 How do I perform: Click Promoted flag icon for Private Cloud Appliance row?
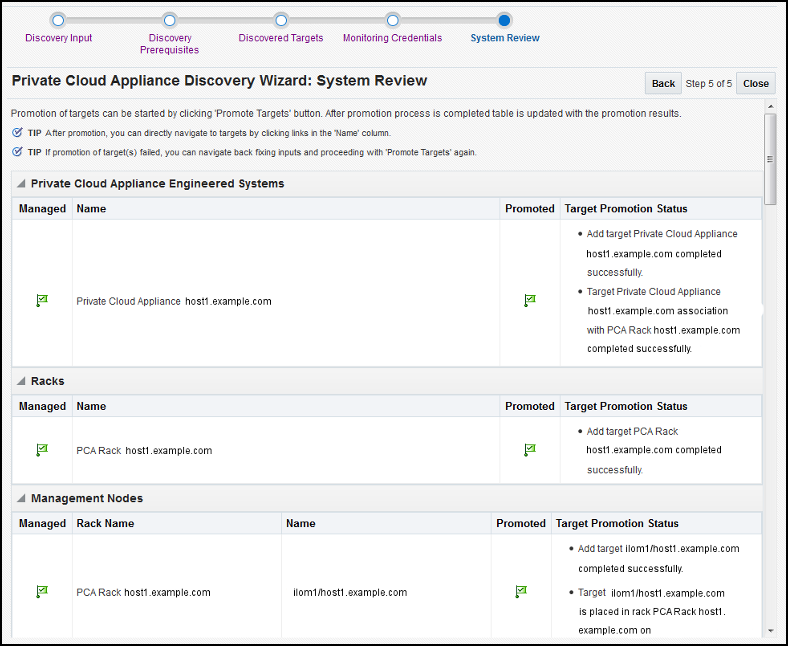tap(530, 301)
